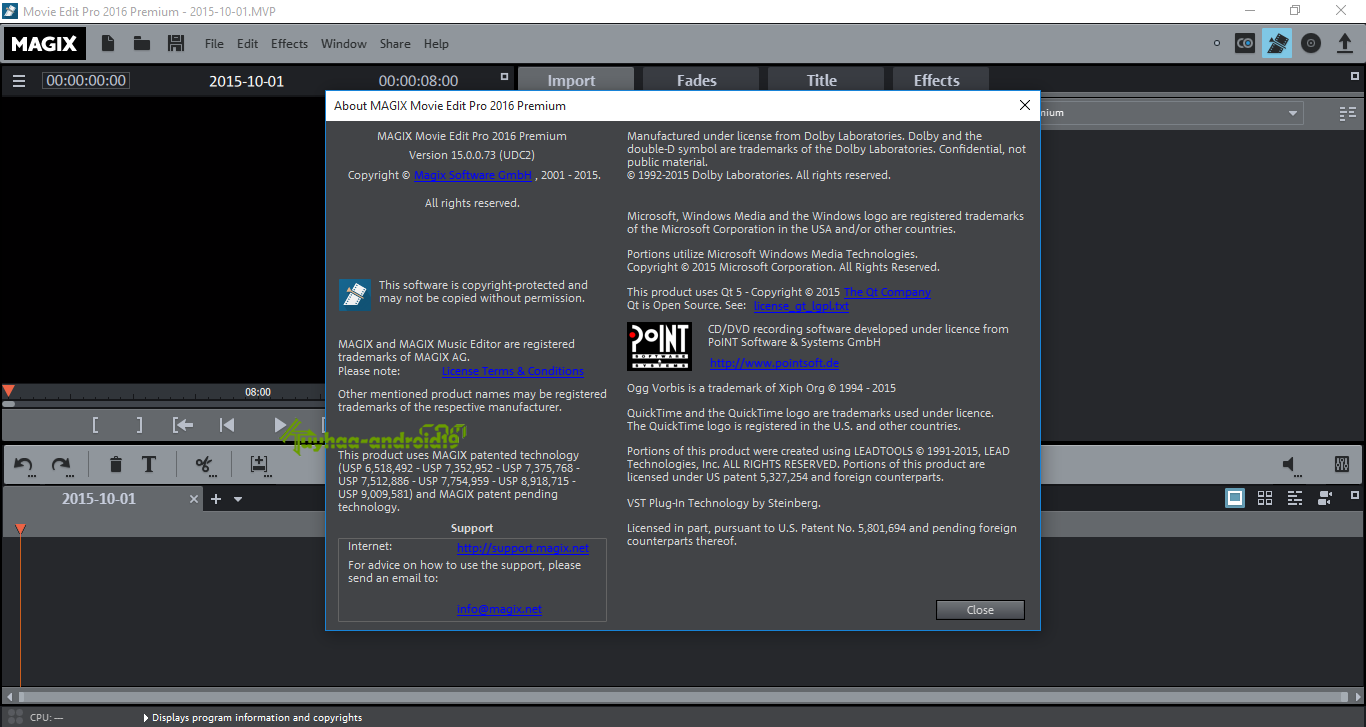Open the Magix Software GmbH link
The height and width of the screenshot is (727, 1366).
(473, 175)
